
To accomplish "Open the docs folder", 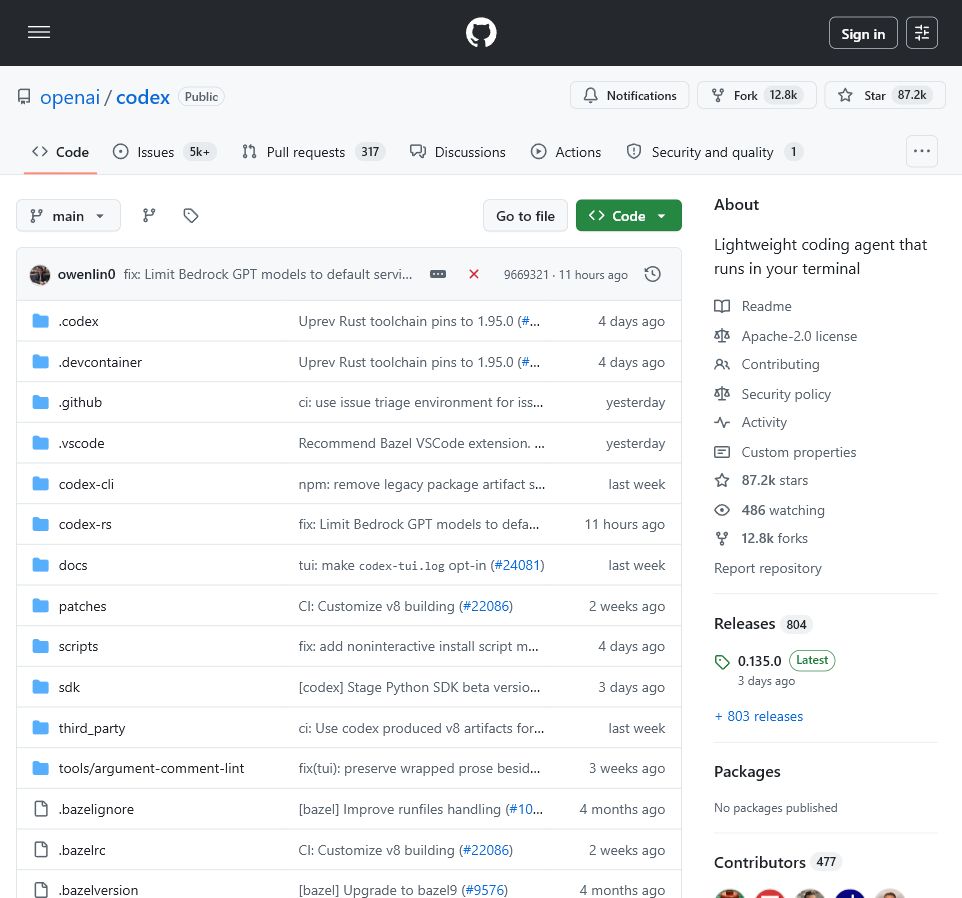I will click(x=73, y=566).
